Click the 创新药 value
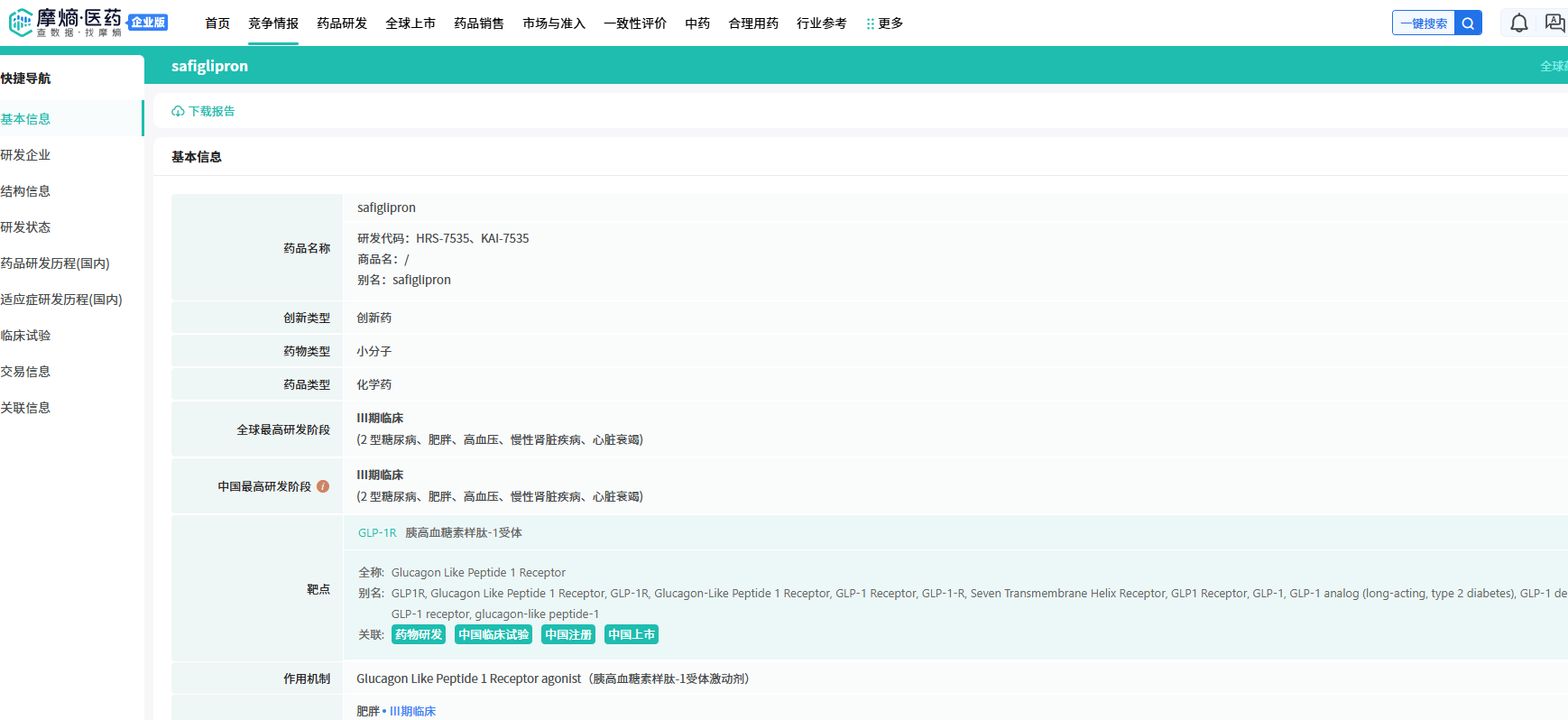Viewport: 1568px width, 720px height. [374, 318]
